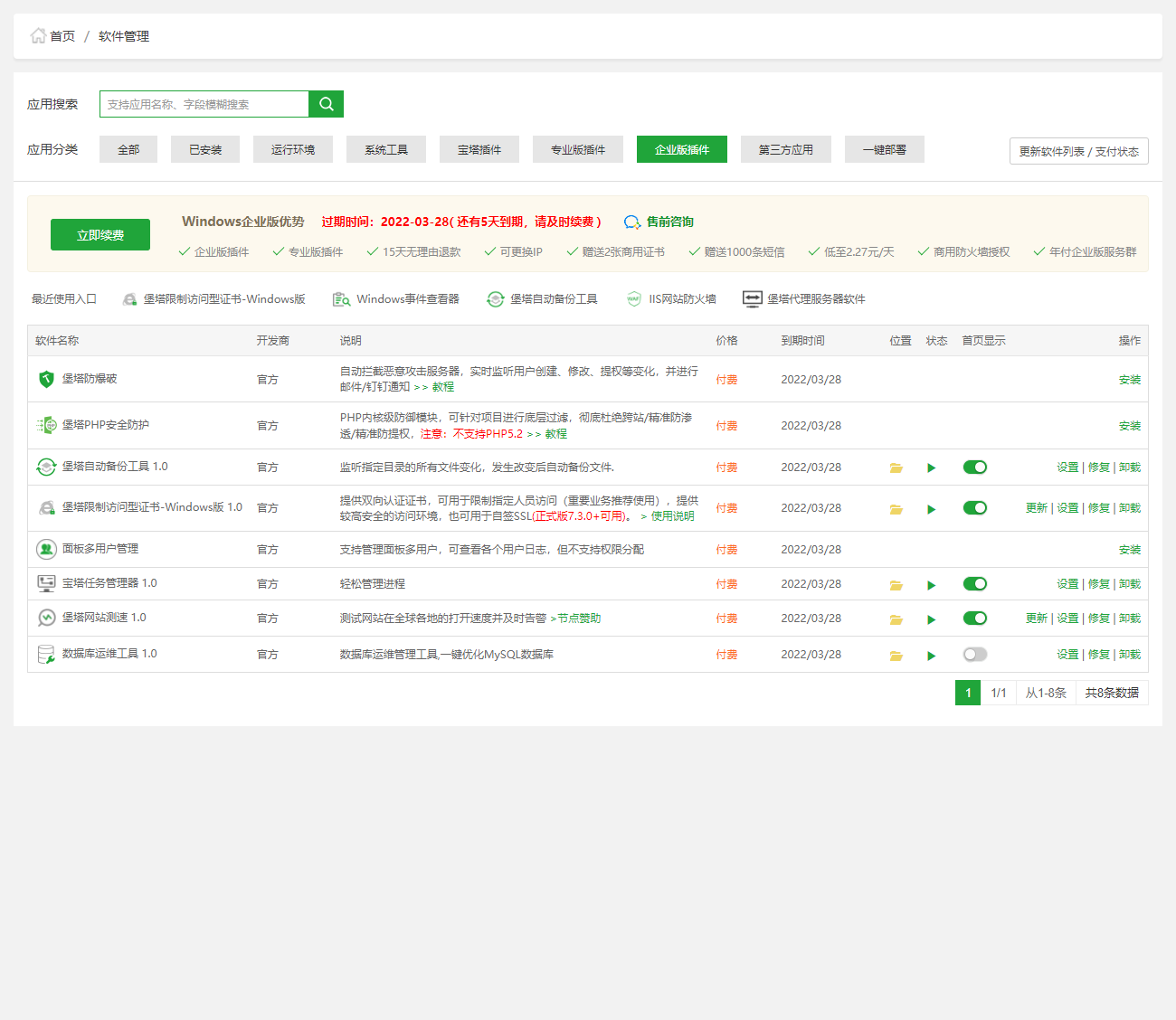Select the 专业版插件 category tab

click(x=578, y=149)
